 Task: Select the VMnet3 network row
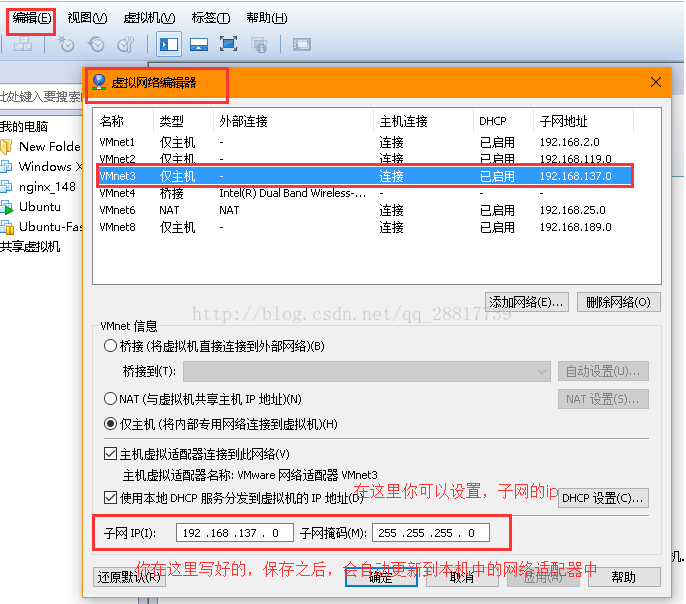(x=365, y=176)
